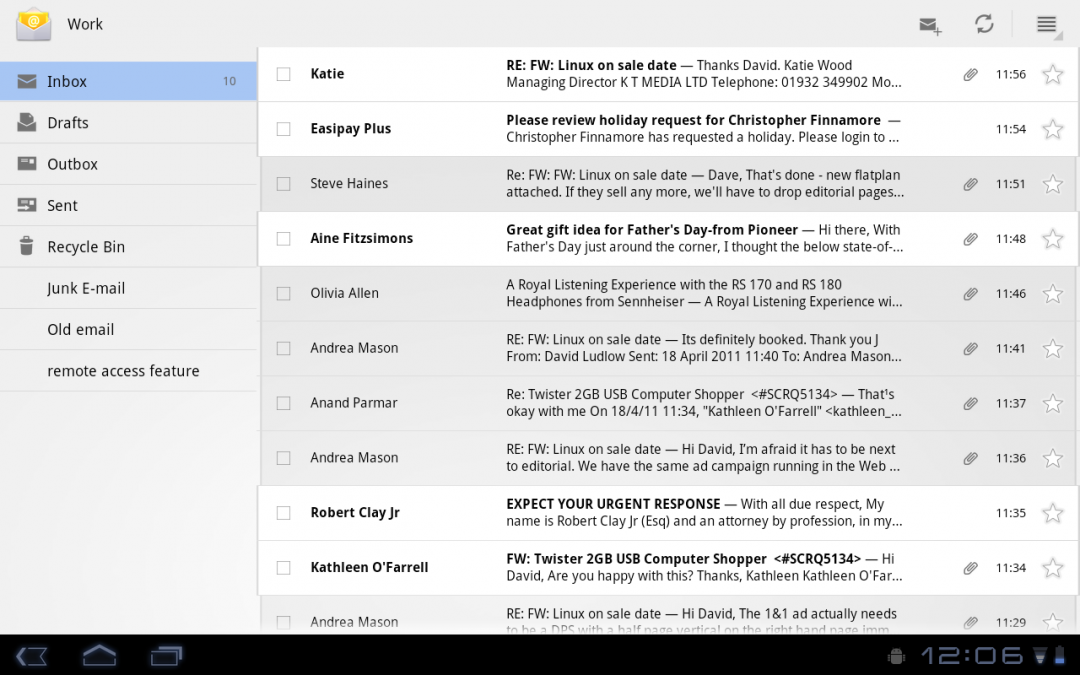The image size is (1080, 675).
Task: Click the Recycle Bin trash icon
Action: tap(26, 246)
